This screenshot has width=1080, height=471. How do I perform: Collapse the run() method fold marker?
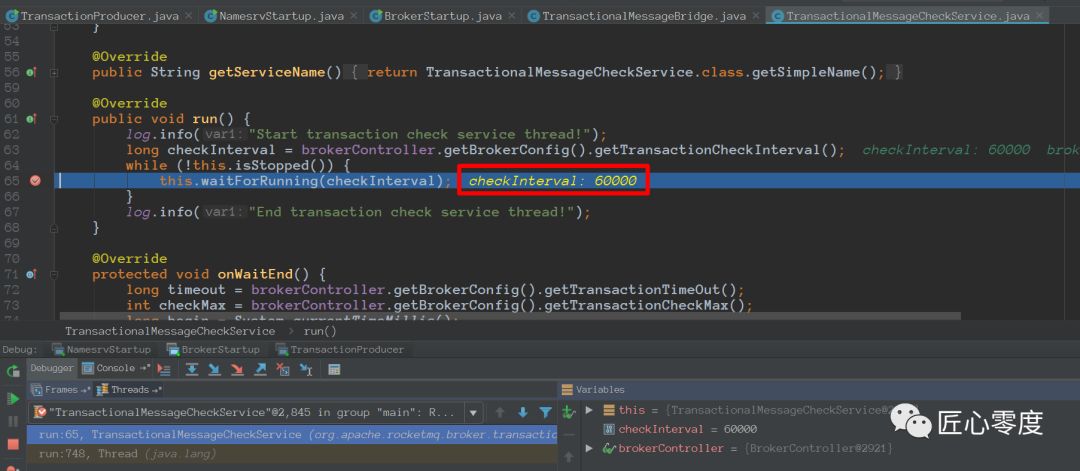point(54,119)
